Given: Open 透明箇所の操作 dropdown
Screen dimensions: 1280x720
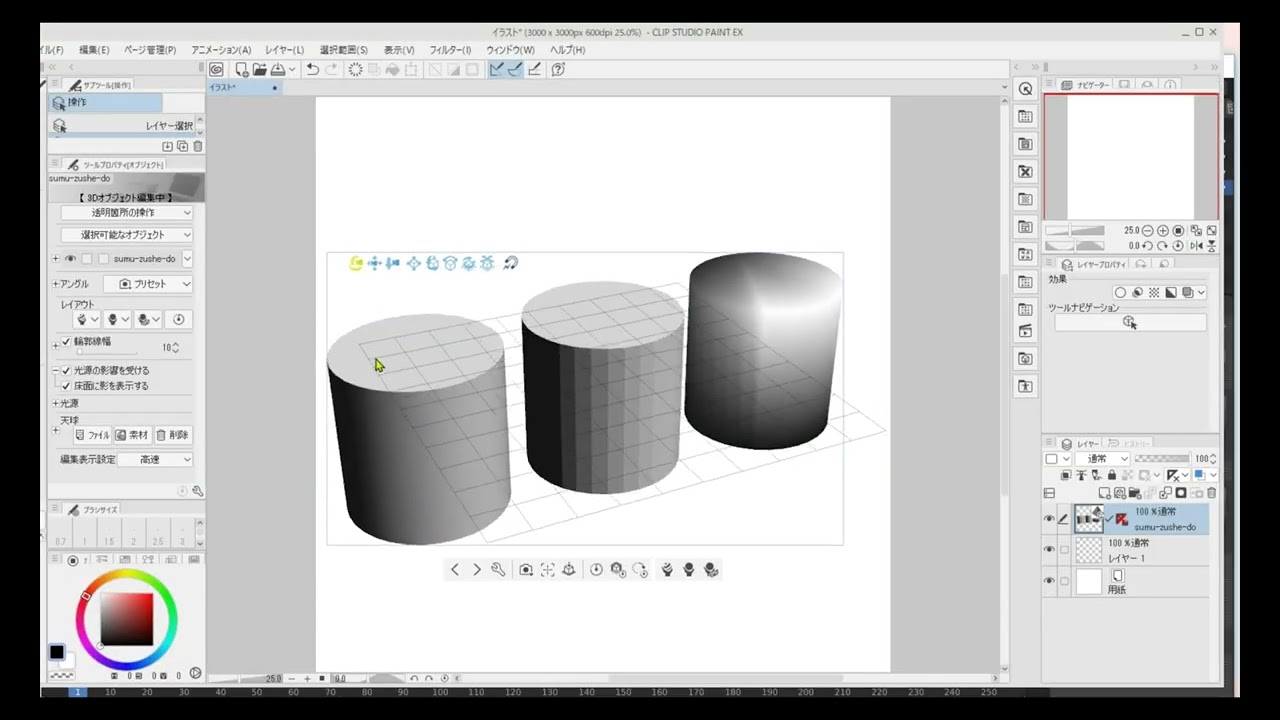Looking at the screenshot, I should tap(127, 212).
